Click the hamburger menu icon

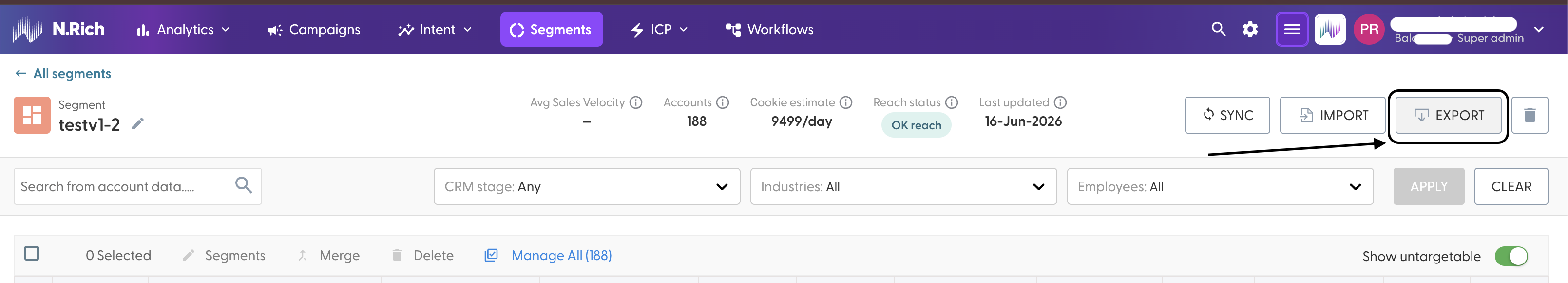pos(1292,29)
